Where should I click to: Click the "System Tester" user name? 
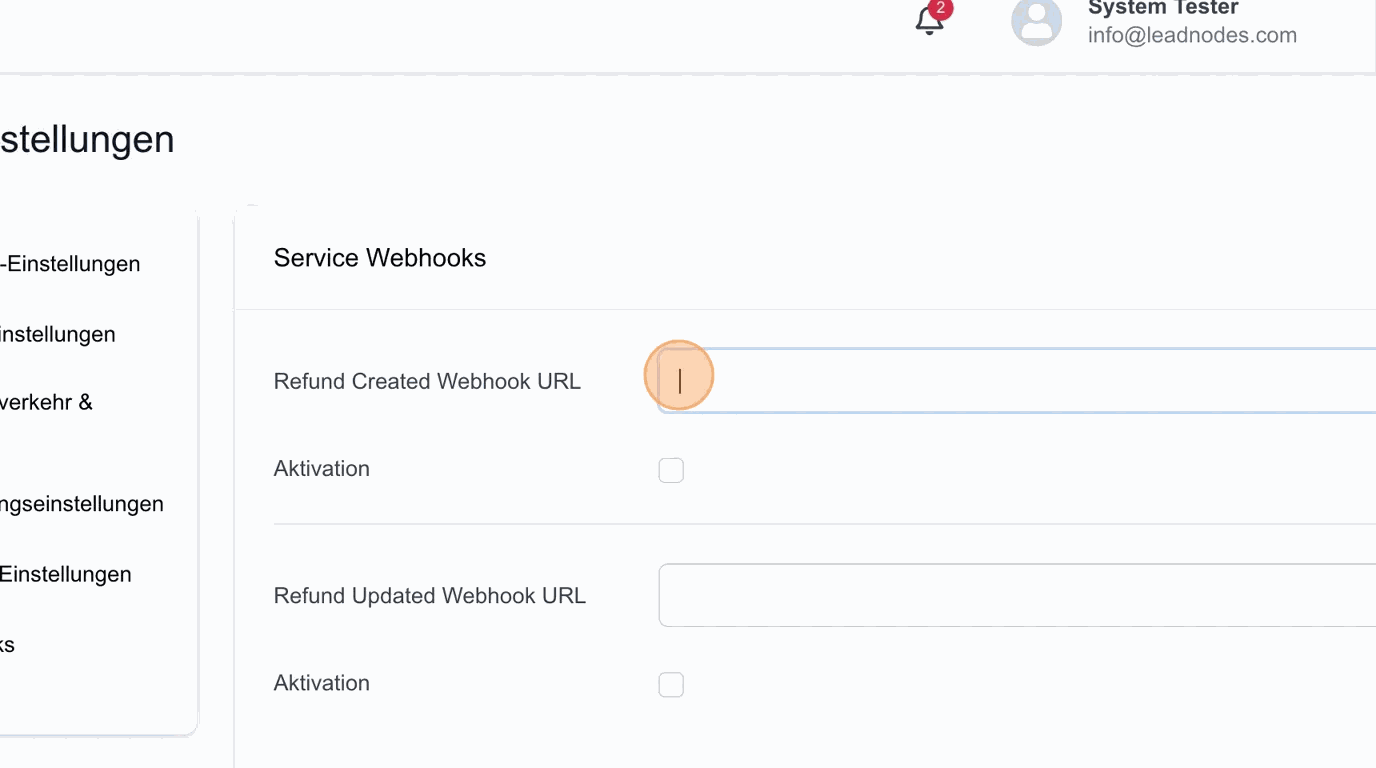coord(1163,8)
